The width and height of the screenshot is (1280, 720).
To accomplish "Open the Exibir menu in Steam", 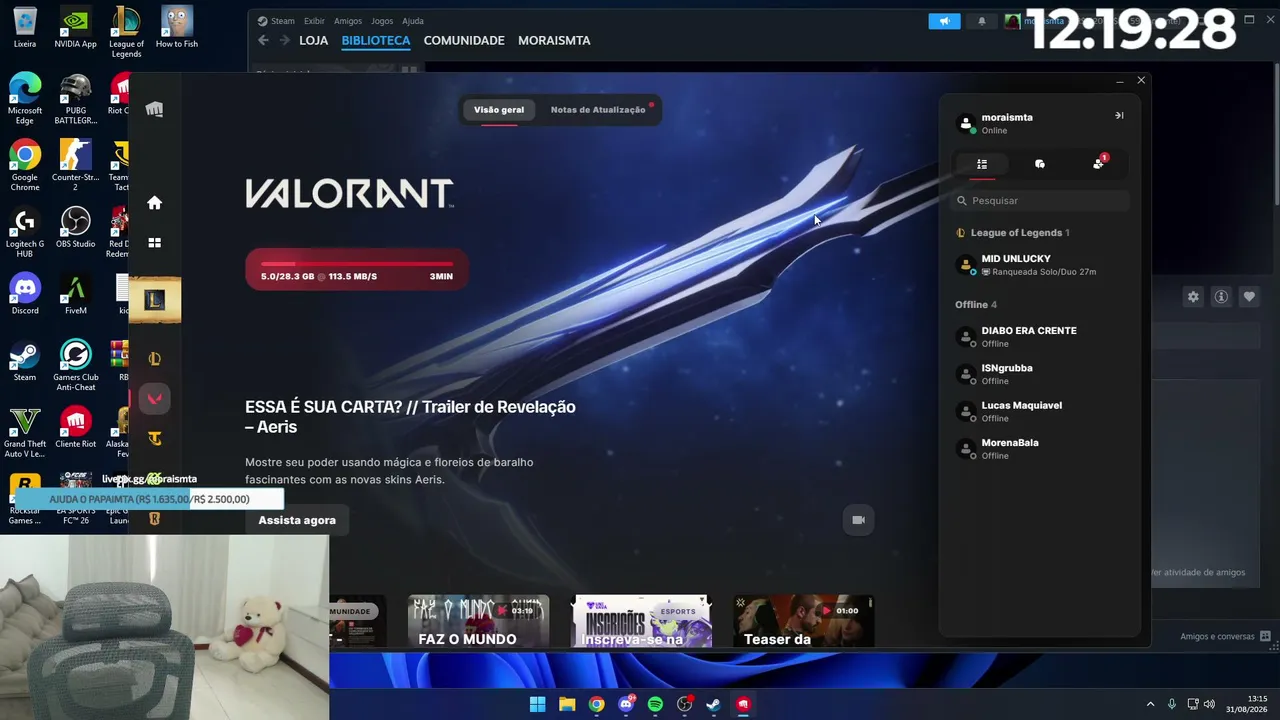I will 314,21.
